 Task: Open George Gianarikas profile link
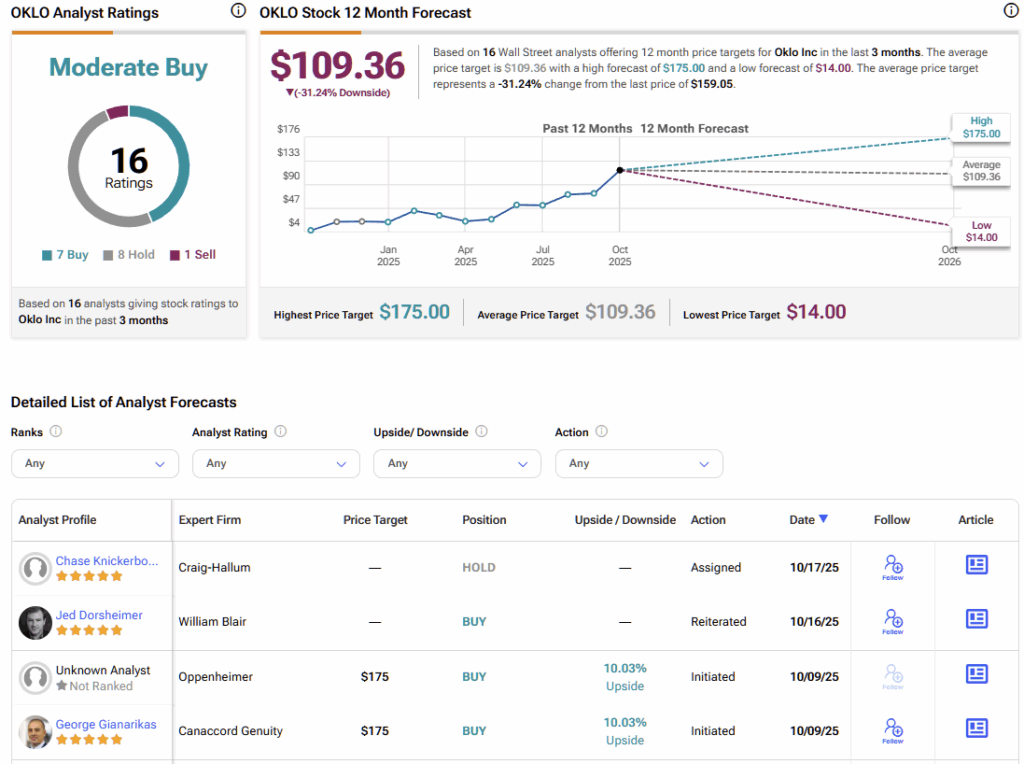point(106,724)
